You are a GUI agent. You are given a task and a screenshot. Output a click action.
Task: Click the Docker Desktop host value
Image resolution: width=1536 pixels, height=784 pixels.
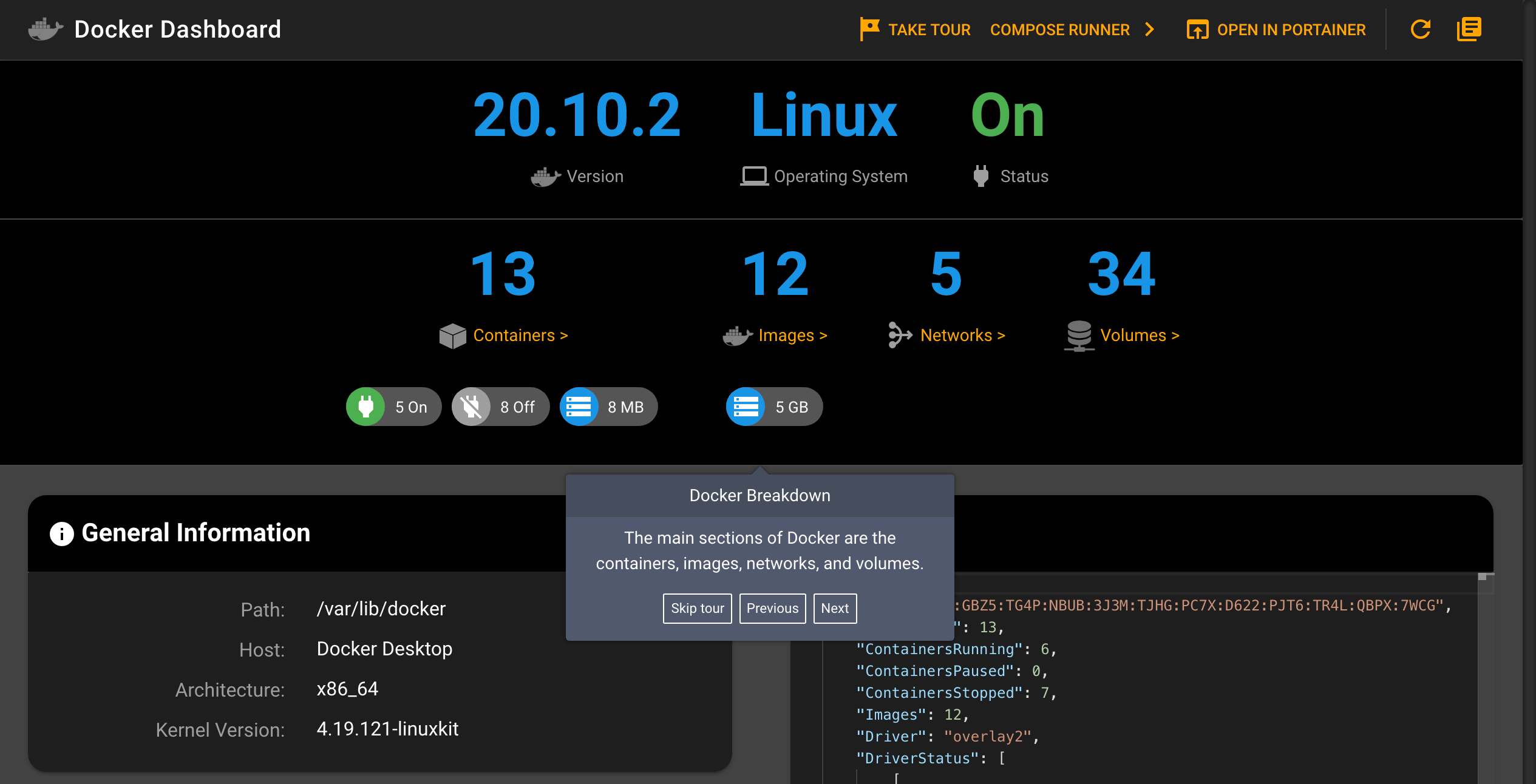(x=384, y=649)
